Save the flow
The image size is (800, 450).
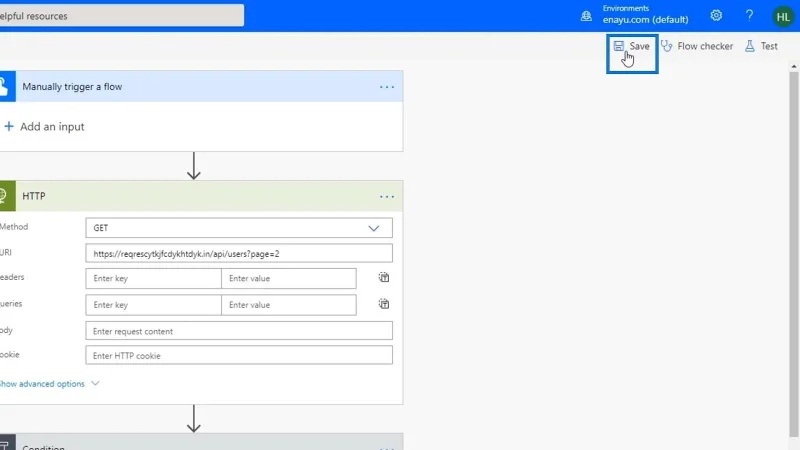632,46
